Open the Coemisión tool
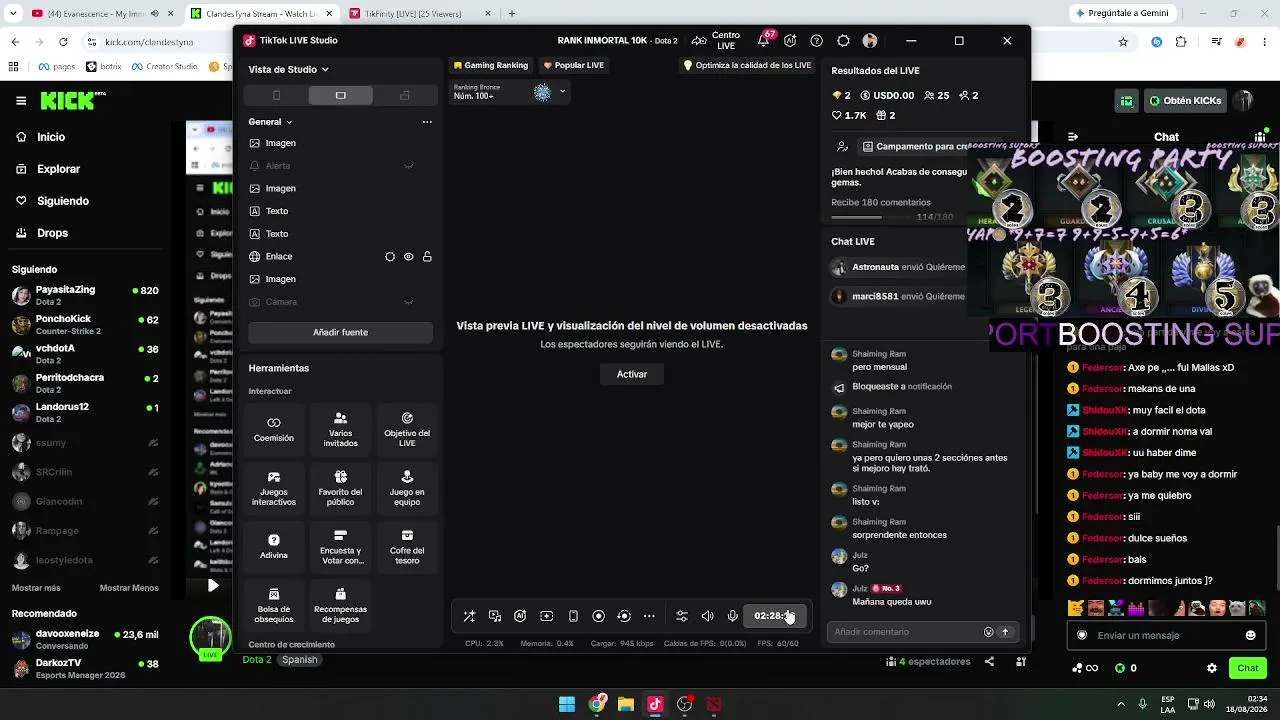 tap(274, 429)
